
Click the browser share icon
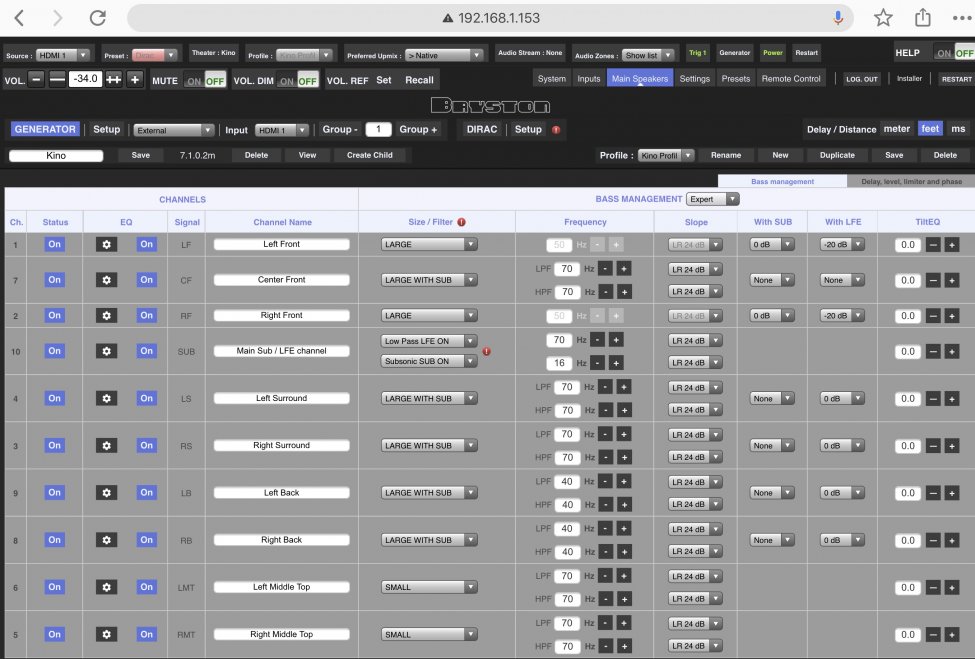tap(923, 18)
